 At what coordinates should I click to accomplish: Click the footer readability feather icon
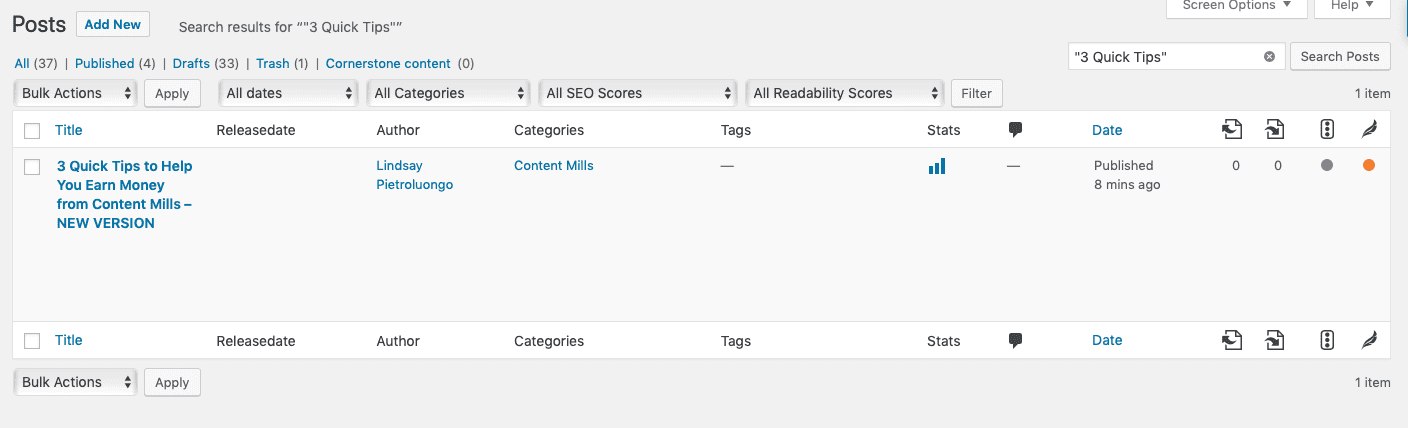pyautogui.click(x=1368, y=340)
